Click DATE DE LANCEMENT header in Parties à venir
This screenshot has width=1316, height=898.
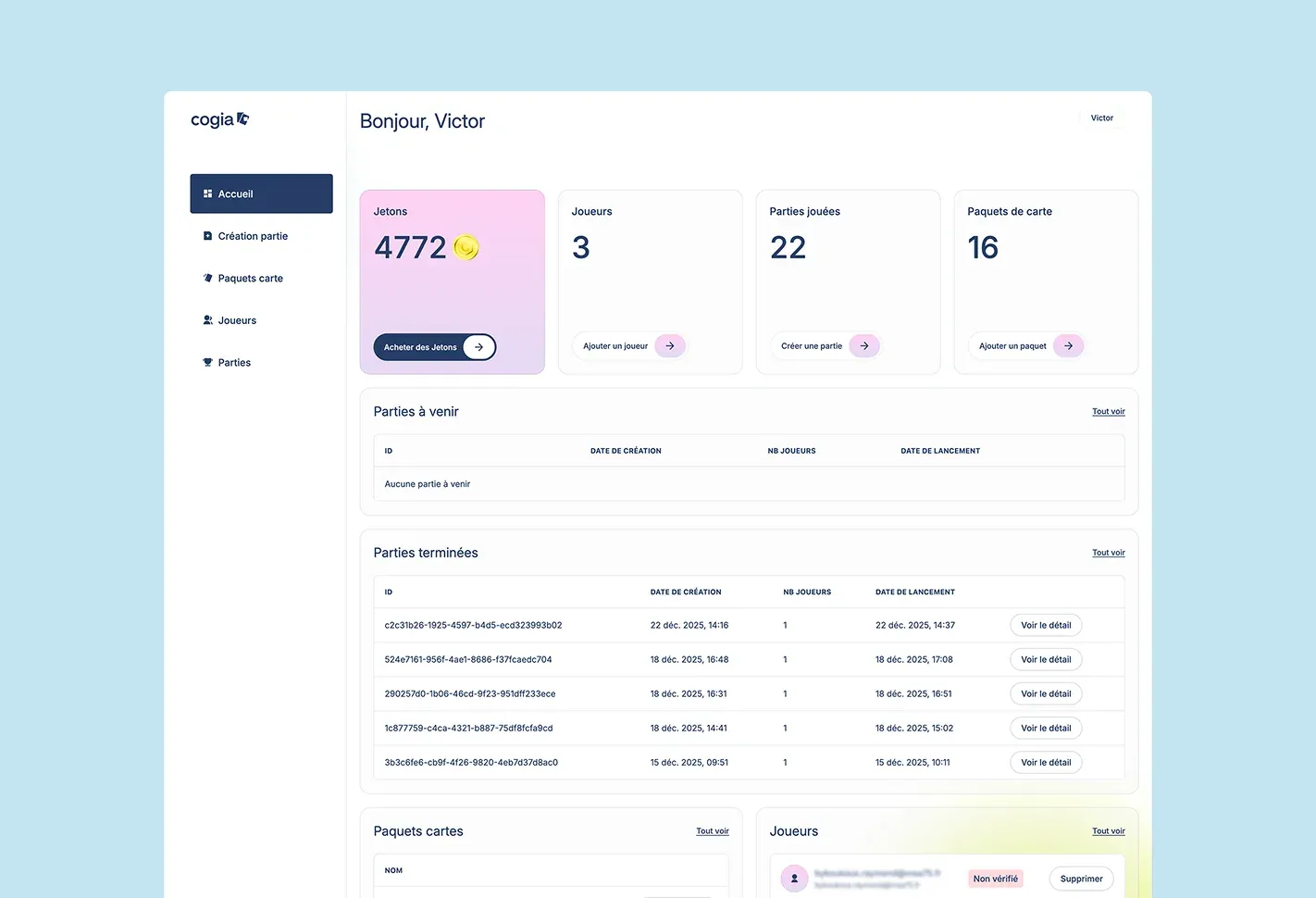coord(940,451)
